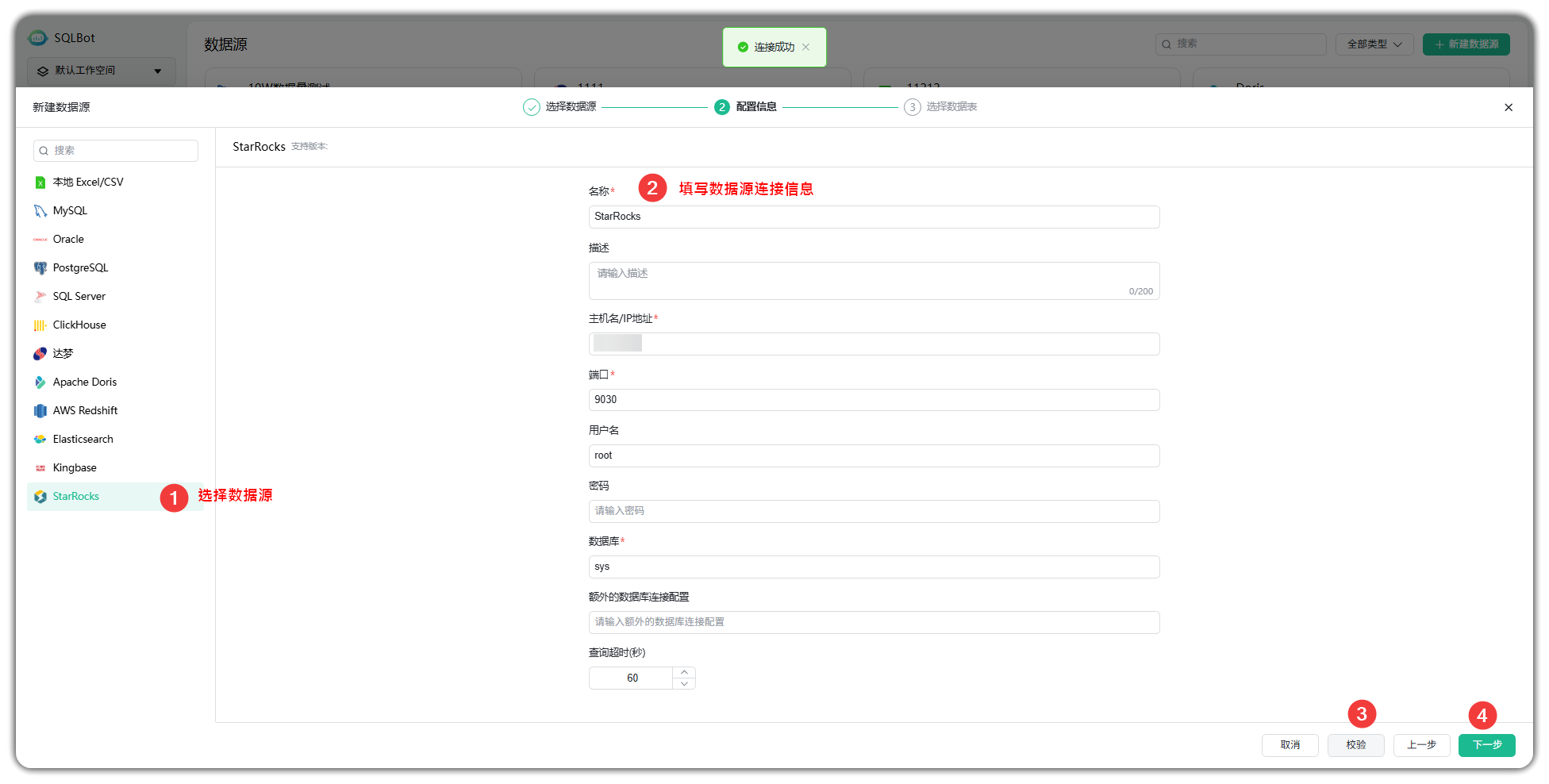Focus the datasource list search box
Image resolution: width=1549 pixels, height=784 pixels.
point(116,151)
